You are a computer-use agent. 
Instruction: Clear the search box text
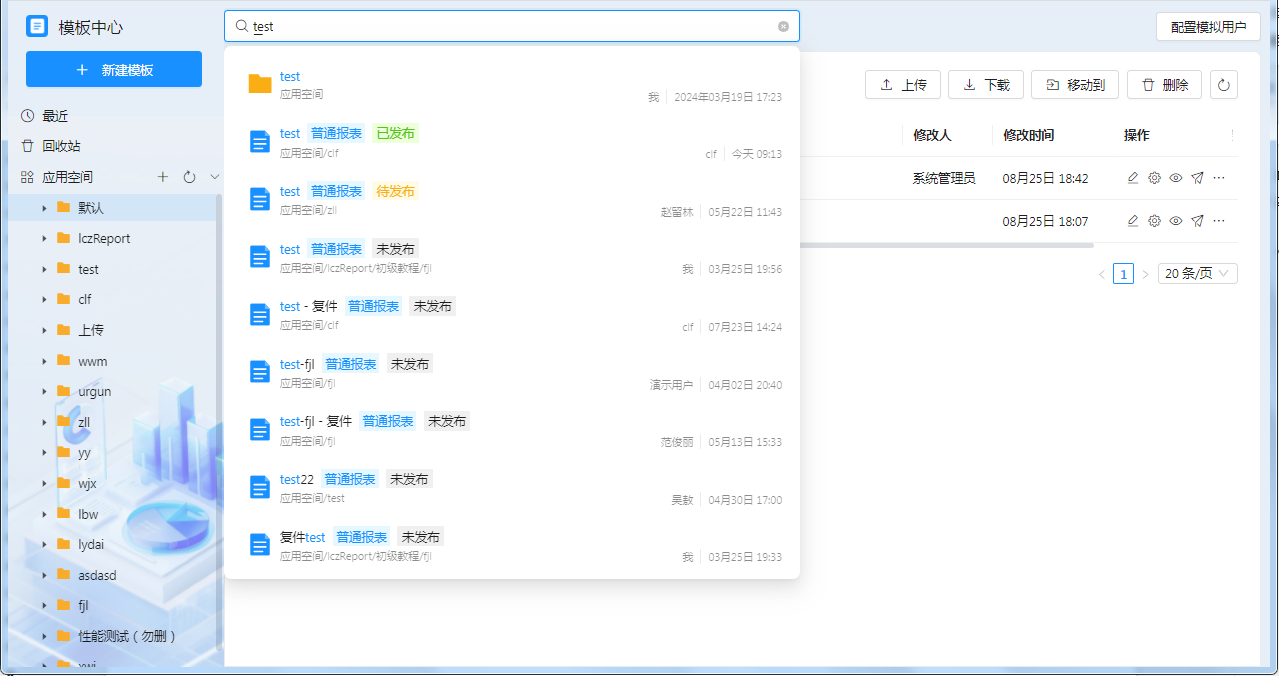(783, 27)
